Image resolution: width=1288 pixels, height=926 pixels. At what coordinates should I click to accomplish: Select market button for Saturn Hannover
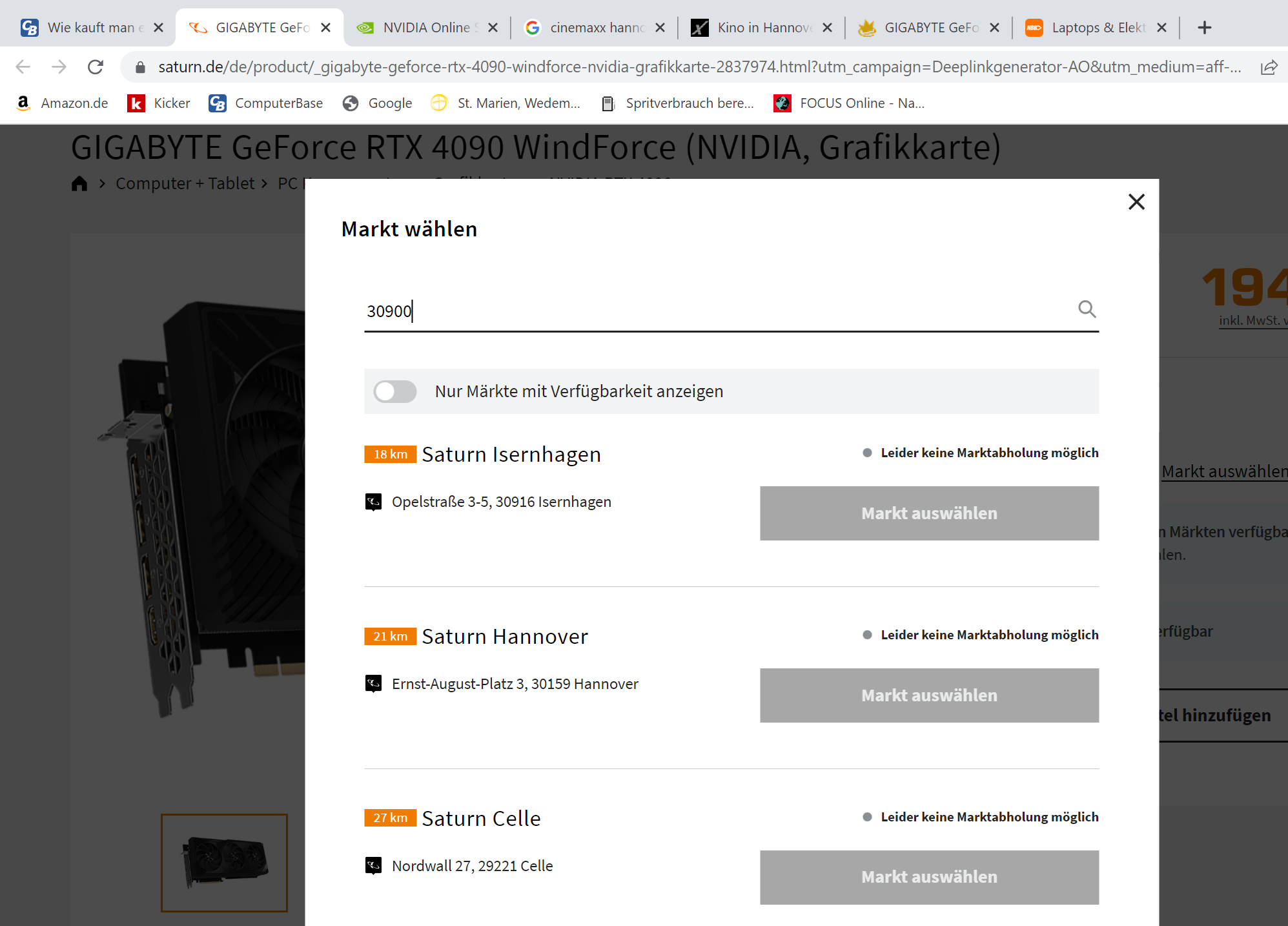928,695
